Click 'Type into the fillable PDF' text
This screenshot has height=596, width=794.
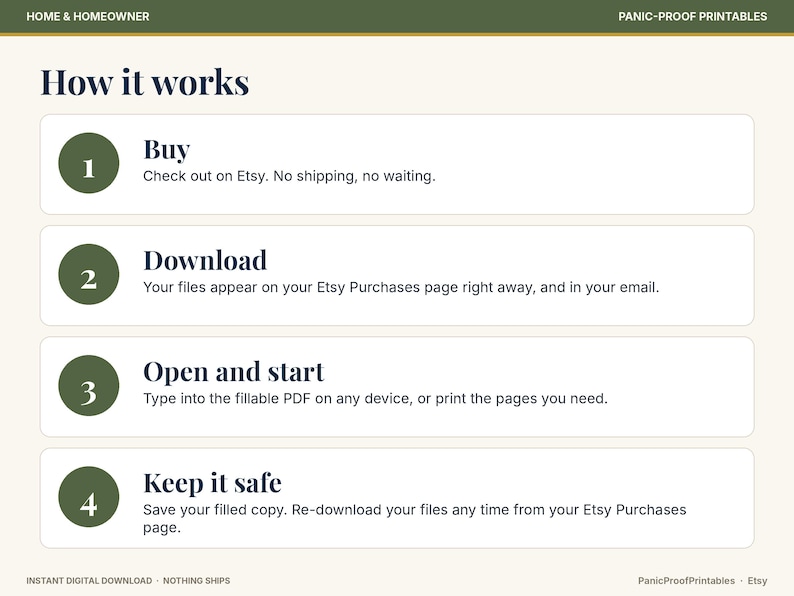click(x=375, y=399)
